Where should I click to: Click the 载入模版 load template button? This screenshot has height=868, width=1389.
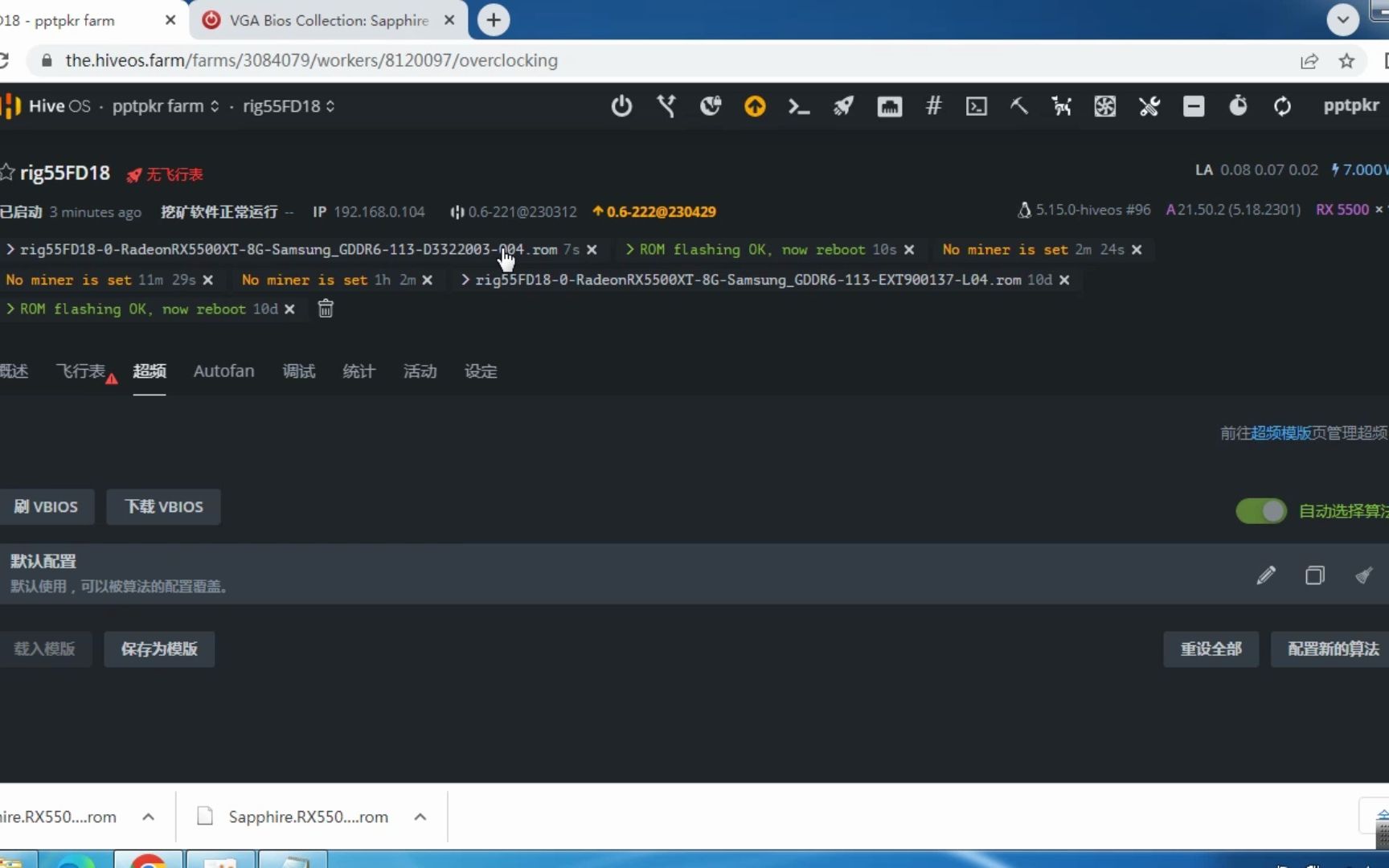pyautogui.click(x=45, y=649)
